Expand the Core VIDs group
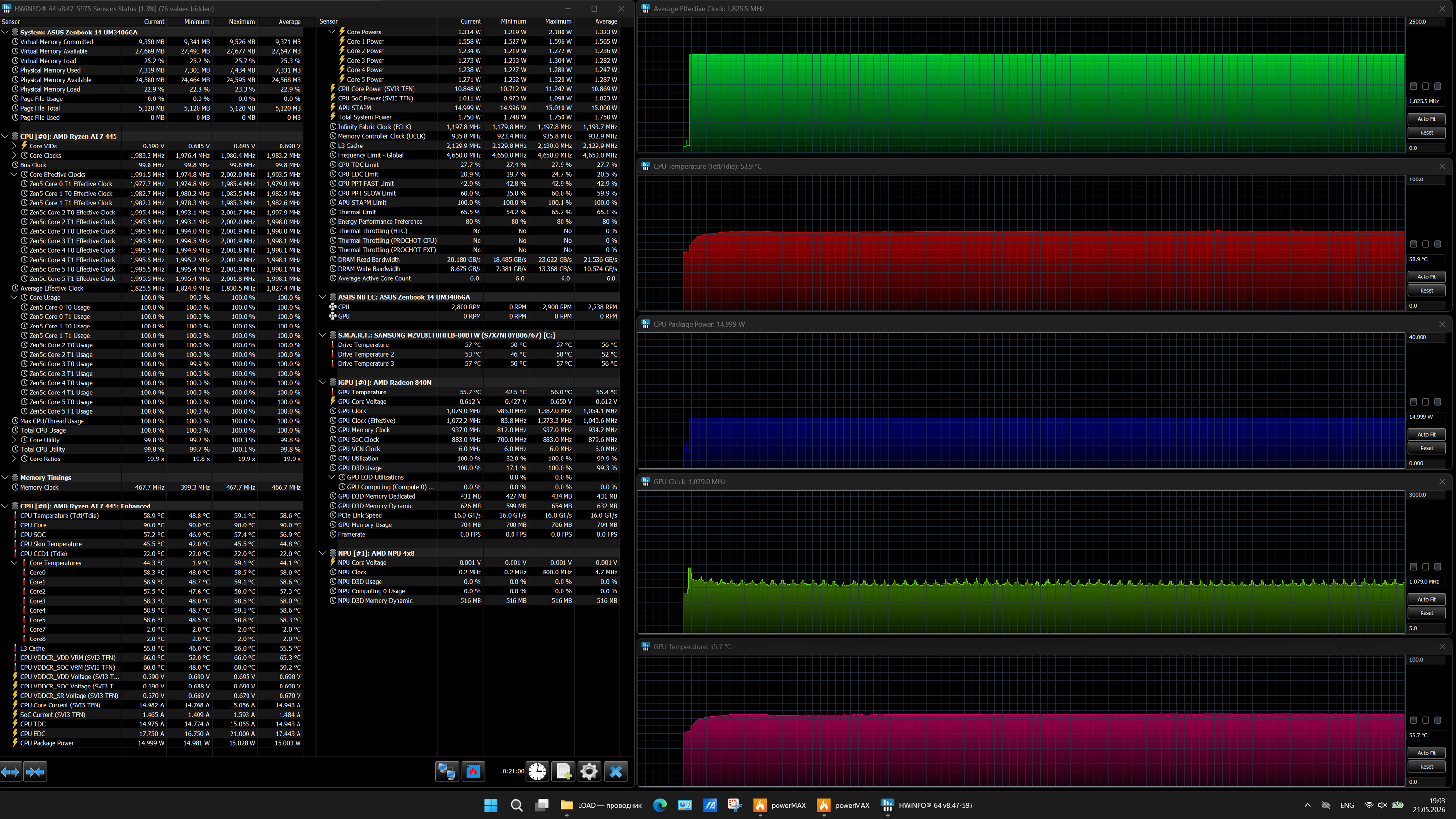Viewport: 1456px width, 819px height. [x=14, y=146]
